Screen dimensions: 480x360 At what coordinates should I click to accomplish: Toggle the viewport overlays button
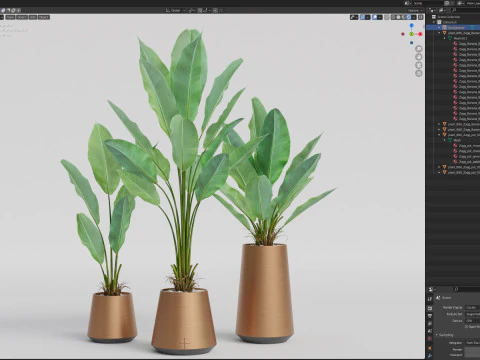[x=375, y=17]
